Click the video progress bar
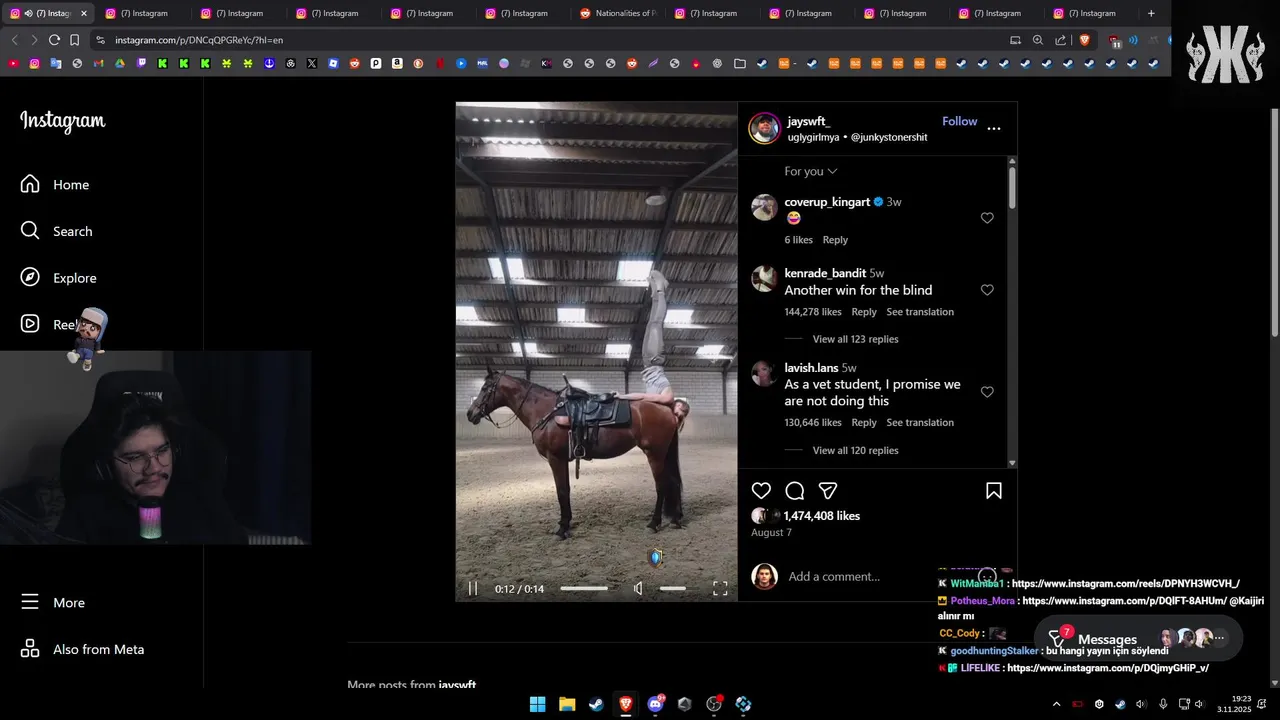Screen dimensions: 1280x720 [584, 588]
